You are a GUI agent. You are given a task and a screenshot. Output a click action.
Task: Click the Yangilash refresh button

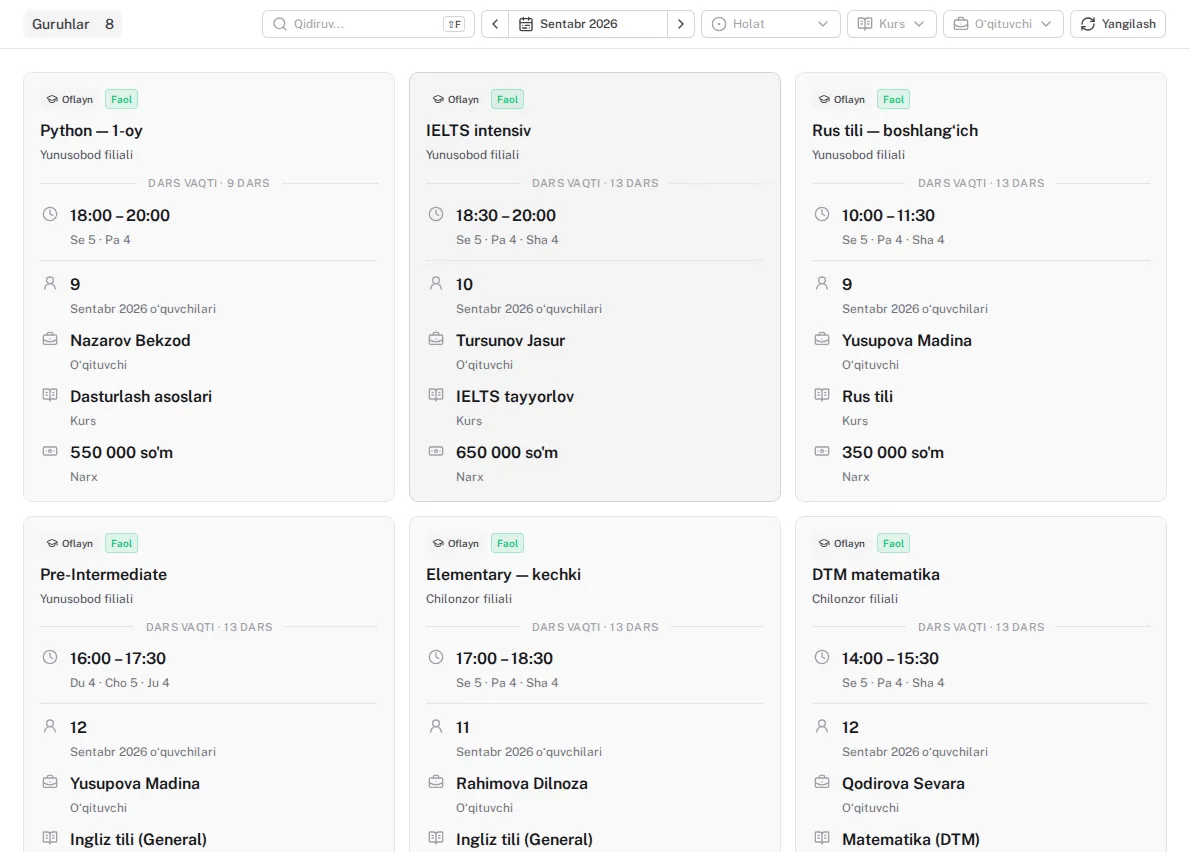tap(1117, 24)
